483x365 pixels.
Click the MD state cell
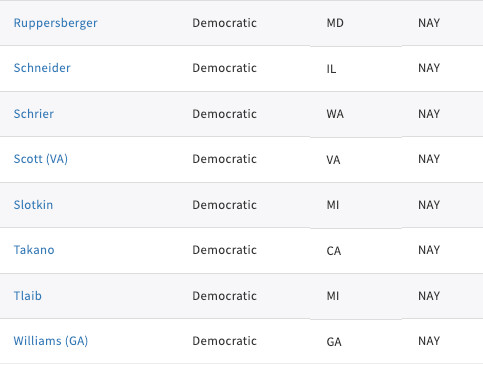[x=335, y=23]
